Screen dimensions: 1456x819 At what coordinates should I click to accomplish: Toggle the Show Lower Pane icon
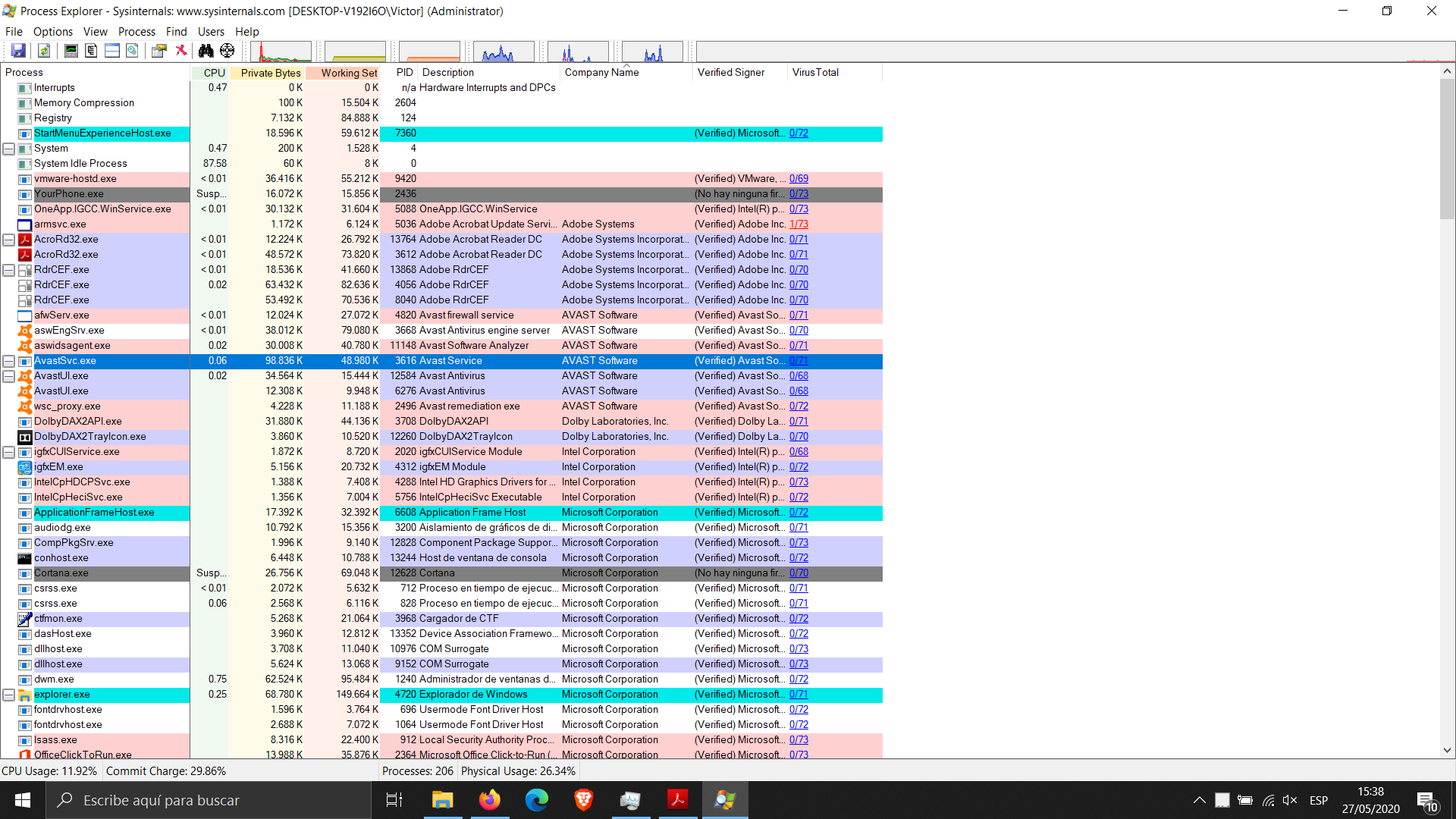111,51
